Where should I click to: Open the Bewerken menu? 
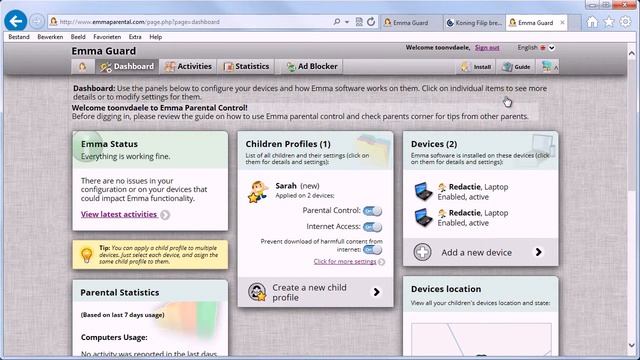(50, 37)
